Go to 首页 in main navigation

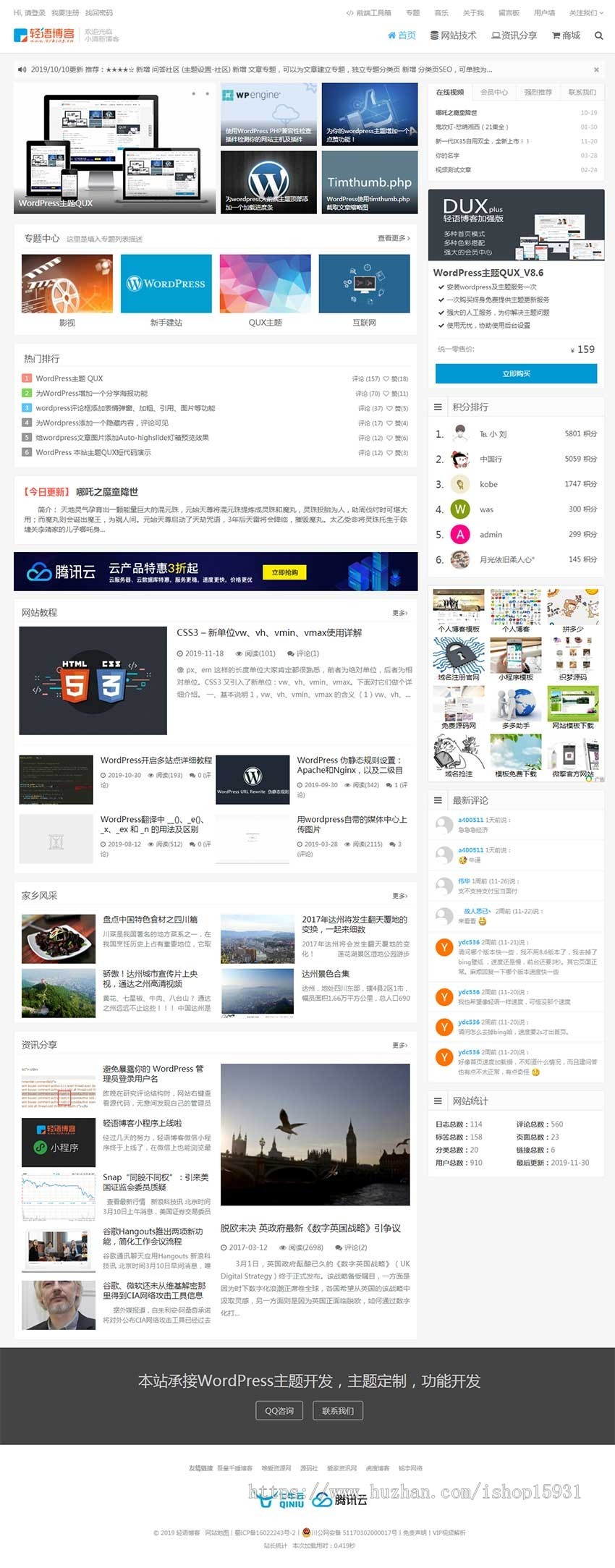[x=402, y=35]
